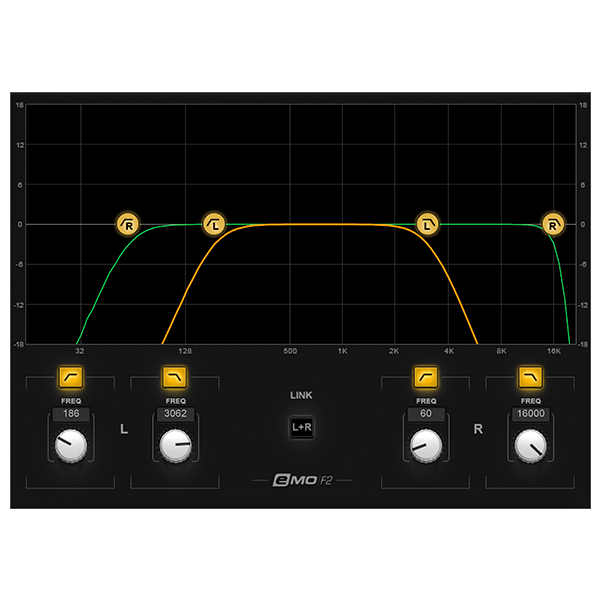Click the eMo F2 logo
The image size is (600, 600).
coord(301,481)
